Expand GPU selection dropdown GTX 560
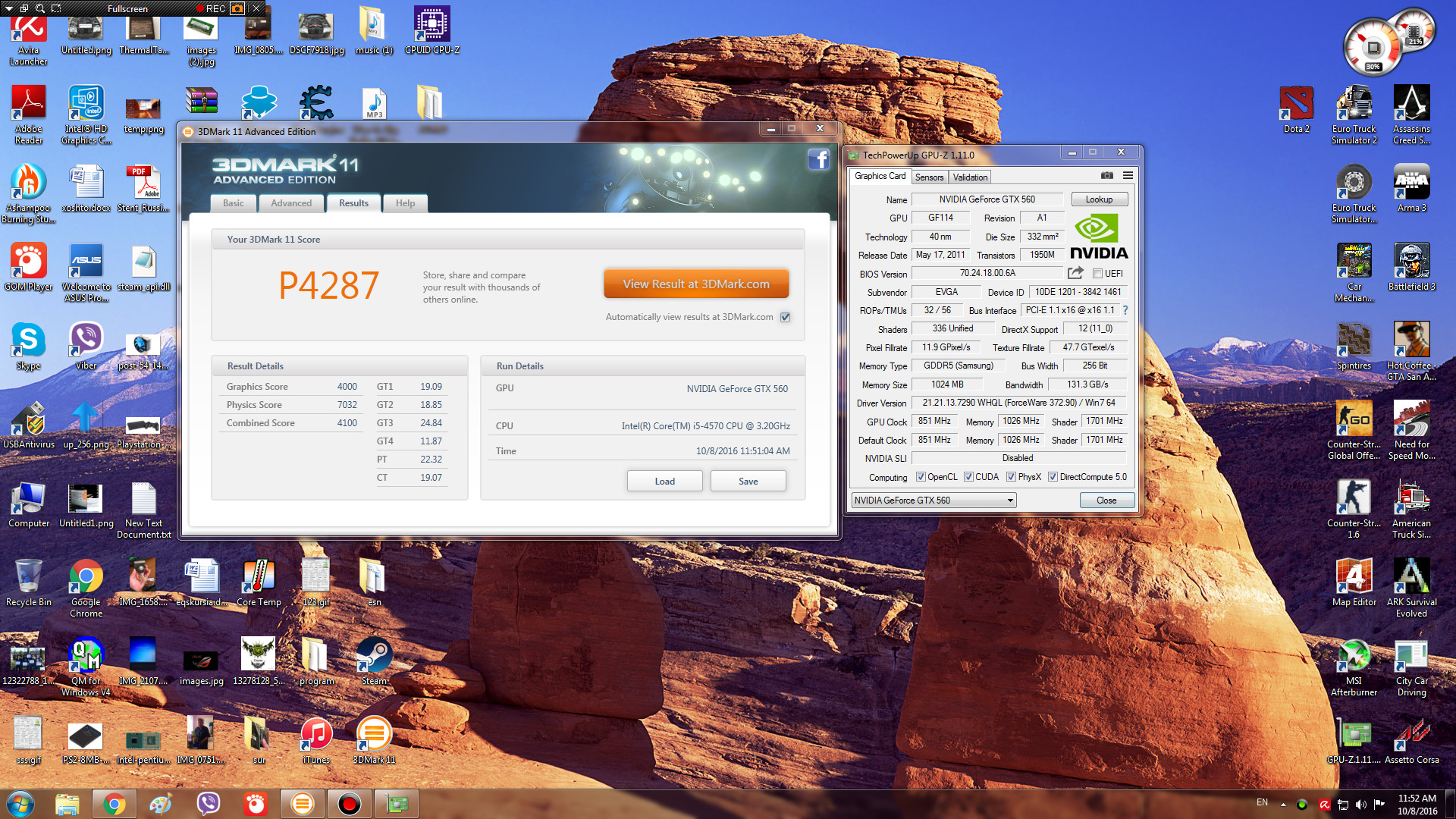 1010,500
